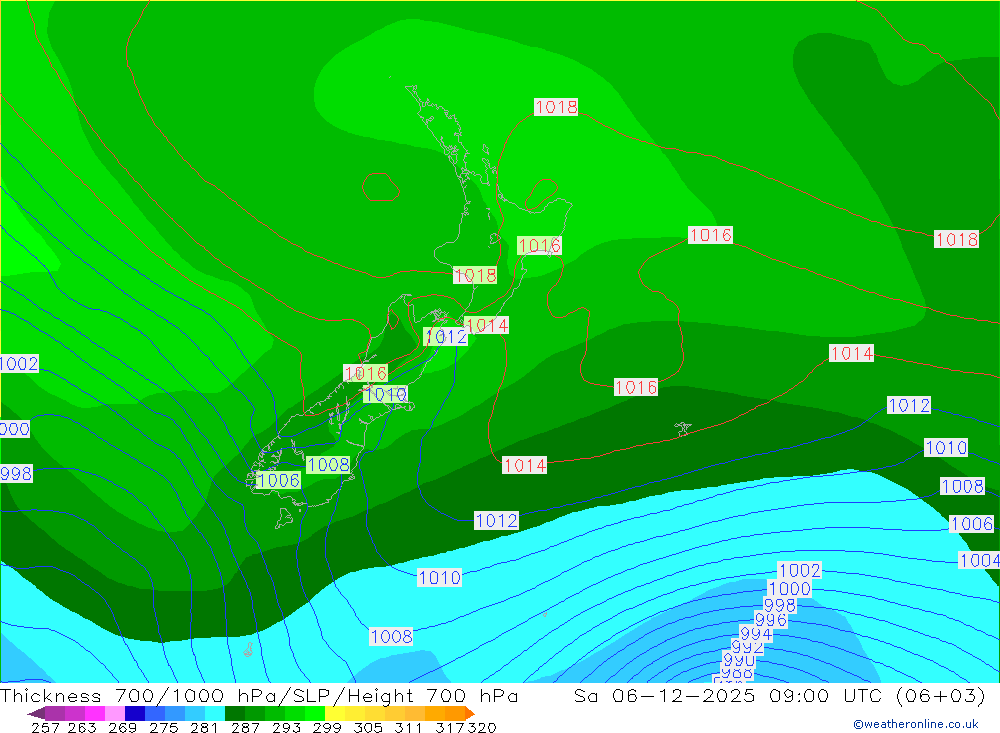
Task: Click the blue 998 label below 1000
Action: coord(779,604)
